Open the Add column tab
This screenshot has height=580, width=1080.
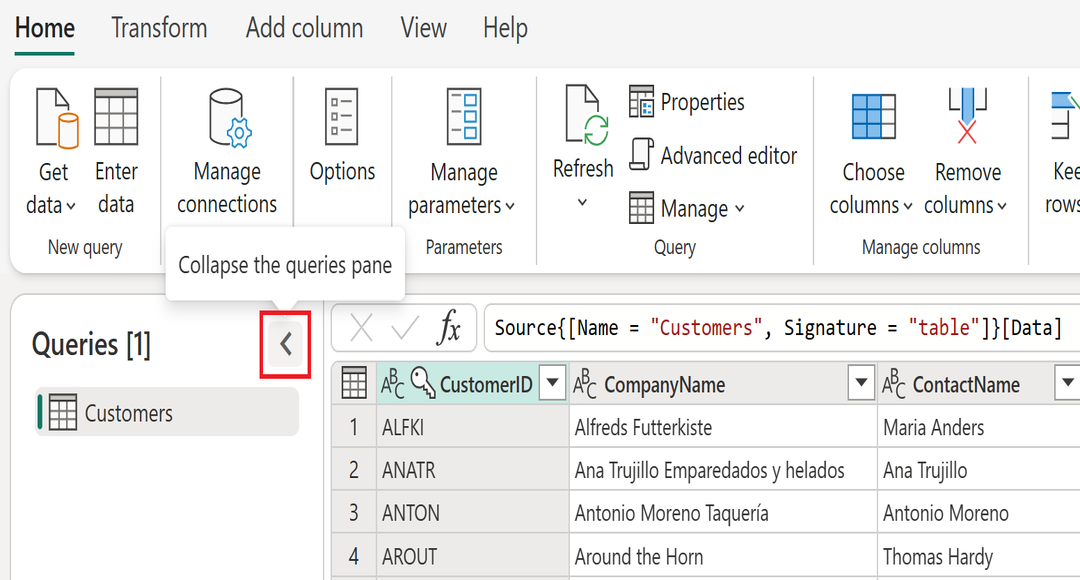[304, 28]
